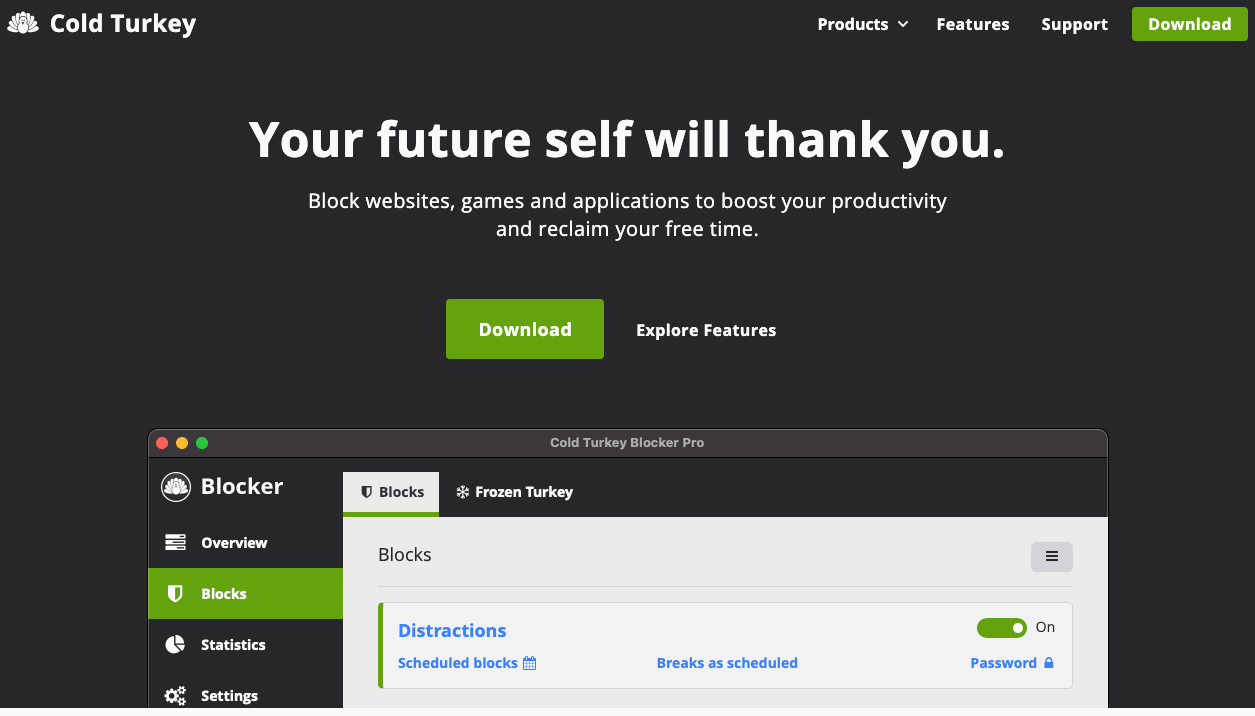Open the Distractions block title link
Viewport: 1255px width, 716px height.
click(452, 630)
